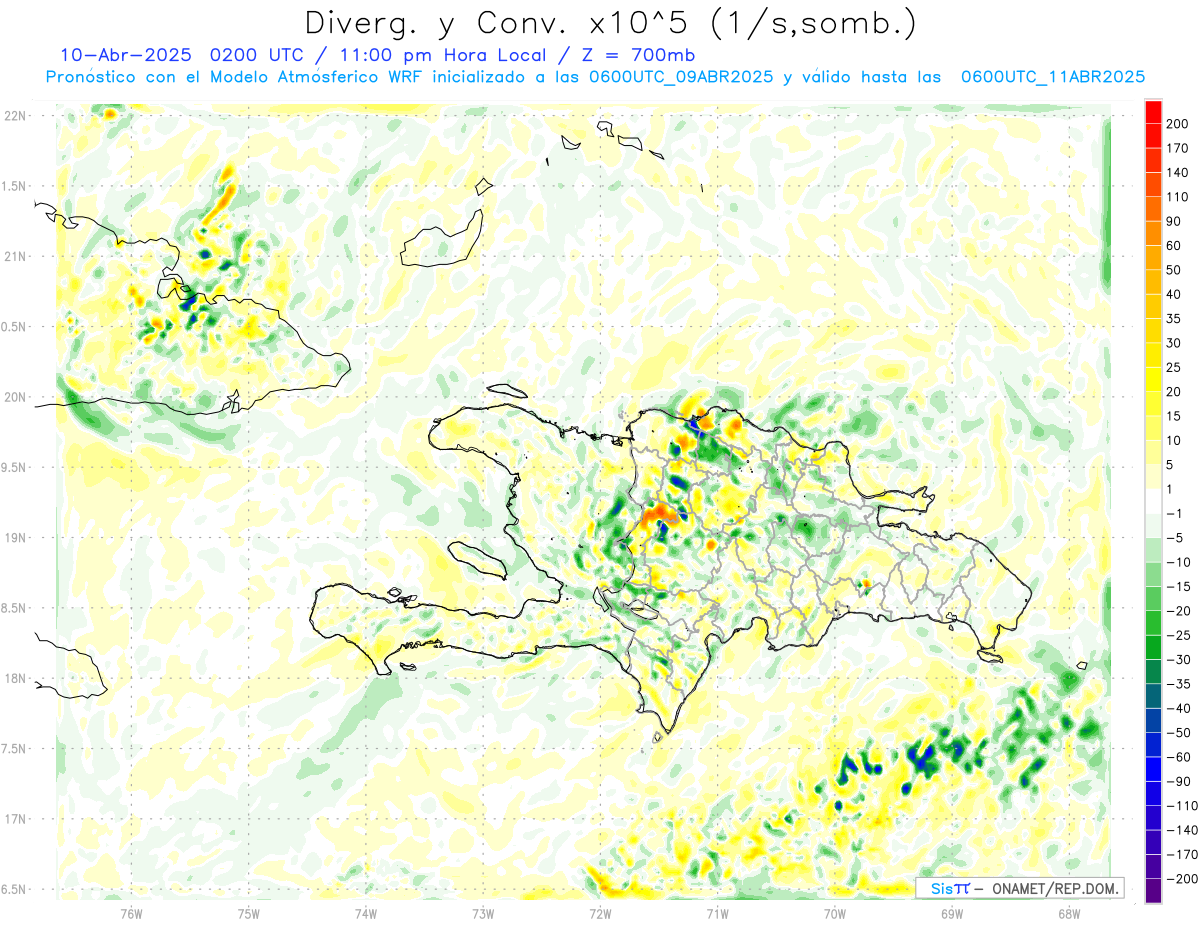1200x927 pixels.
Task: Click the 17N latitude label
Action: [15, 819]
